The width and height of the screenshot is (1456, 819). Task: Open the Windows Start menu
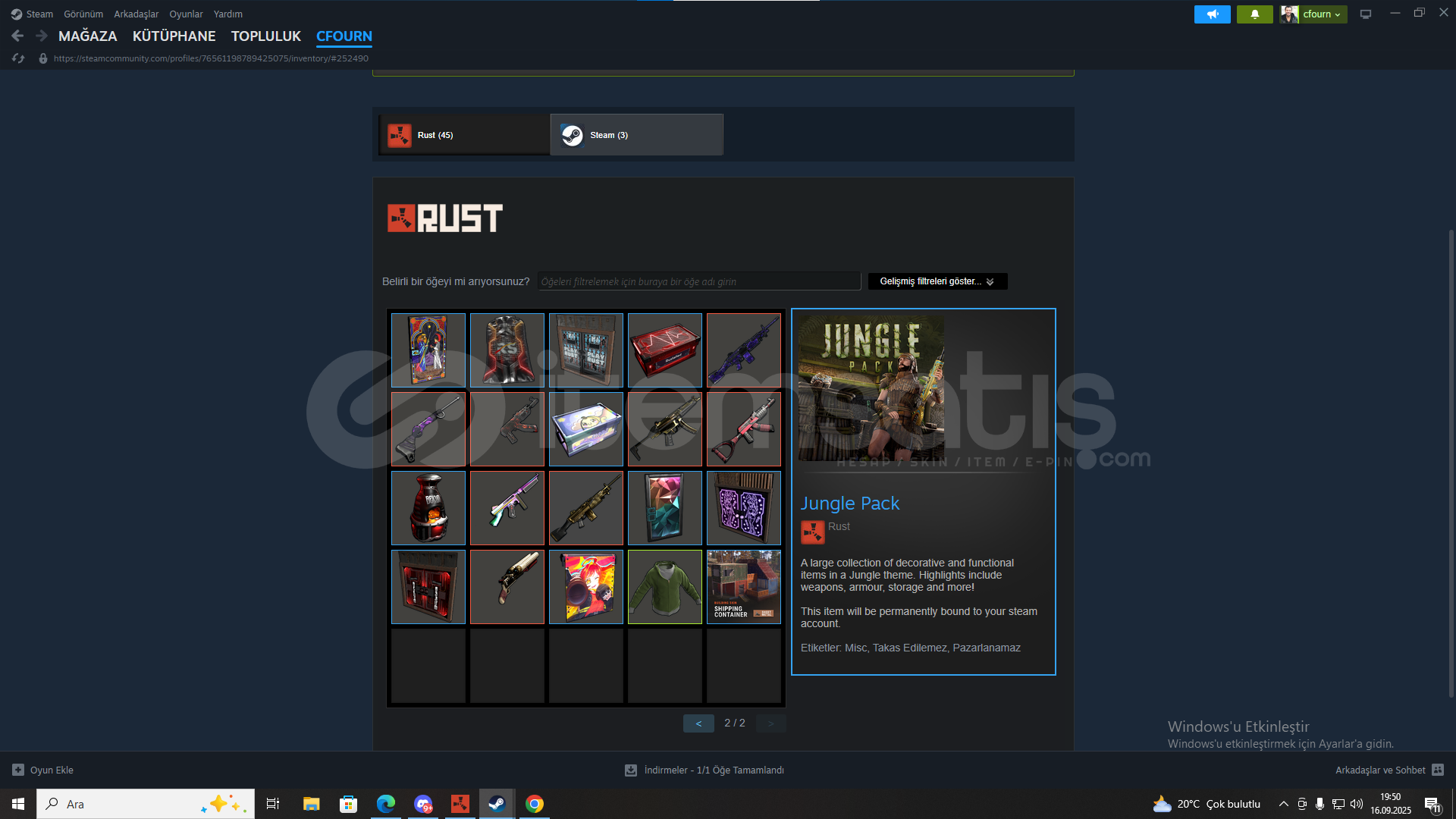18,804
